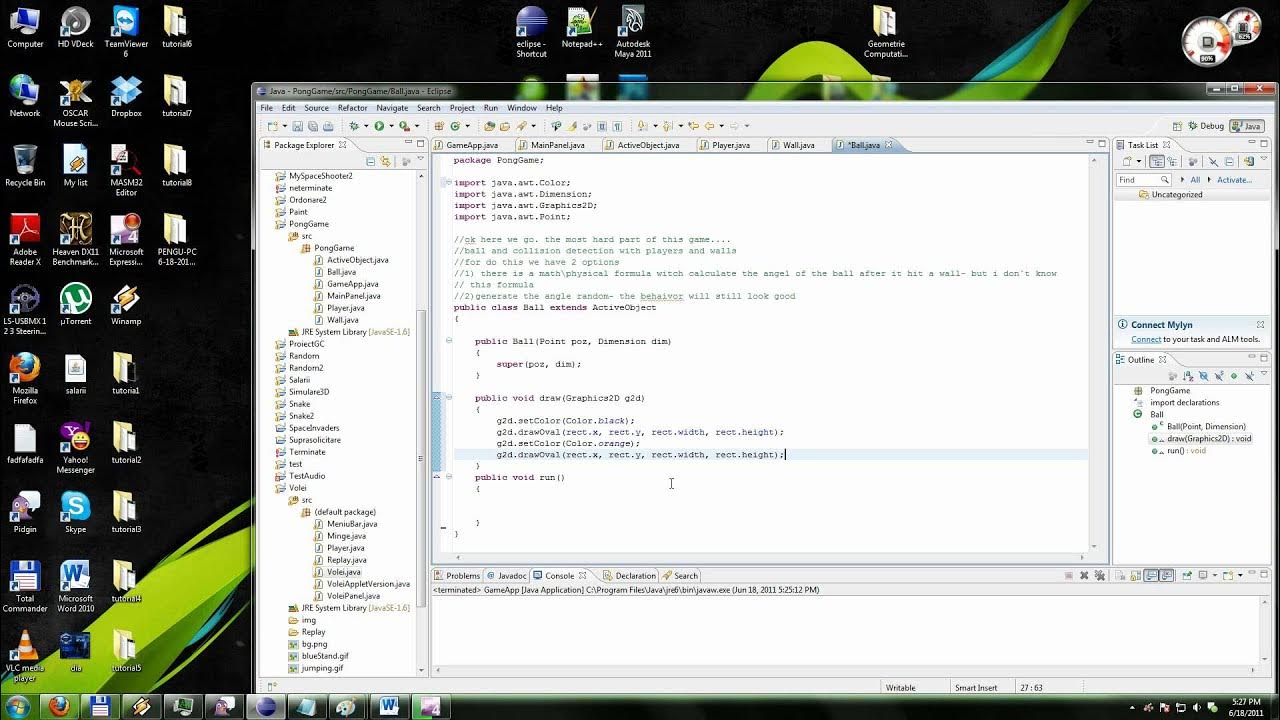1280x720 pixels.
Task: Click the Open Type toolbar icon
Action: pos(489,126)
